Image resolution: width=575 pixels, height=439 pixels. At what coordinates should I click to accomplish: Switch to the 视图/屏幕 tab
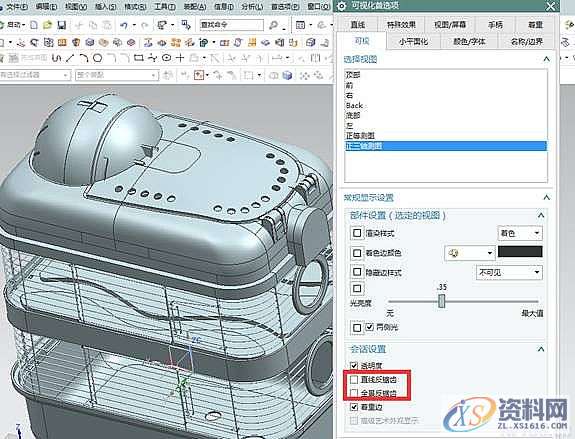pos(450,25)
